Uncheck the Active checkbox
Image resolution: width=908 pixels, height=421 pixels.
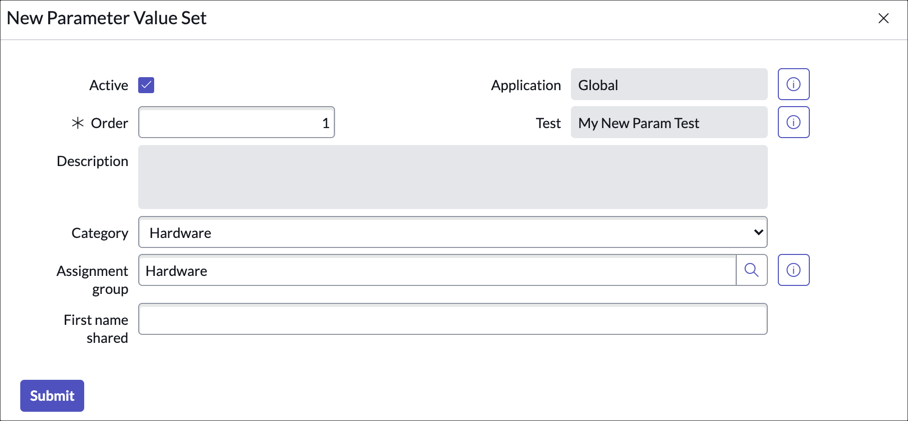146,85
